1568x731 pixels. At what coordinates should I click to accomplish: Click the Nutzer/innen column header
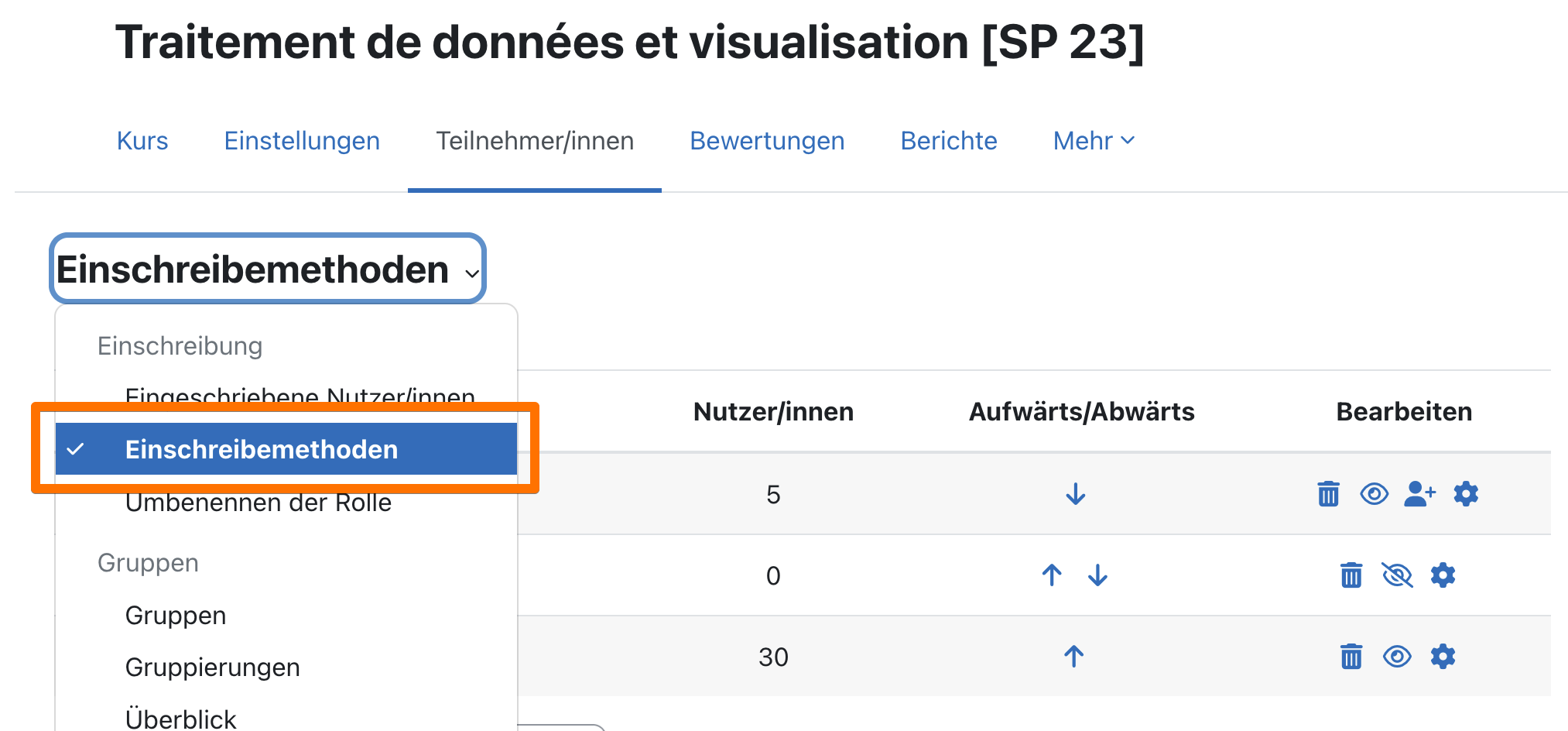[x=773, y=411]
